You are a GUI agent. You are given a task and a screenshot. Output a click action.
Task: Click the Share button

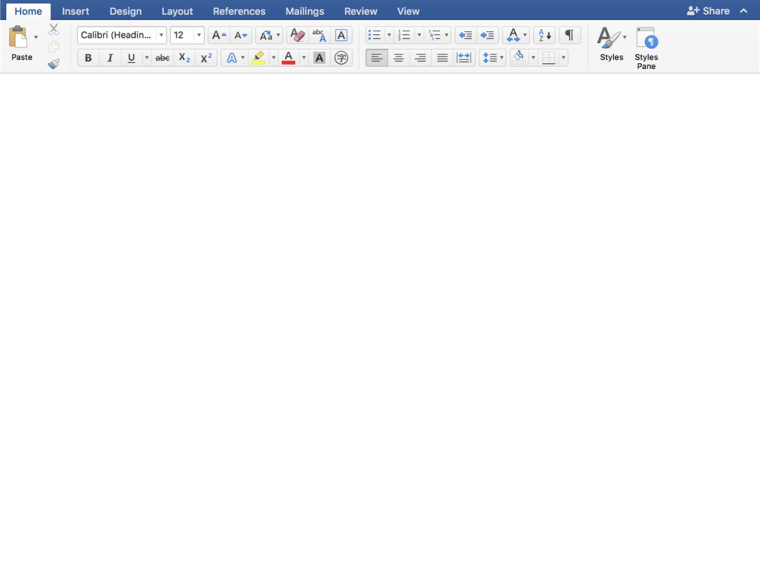pyautogui.click(x=708, y=11)
